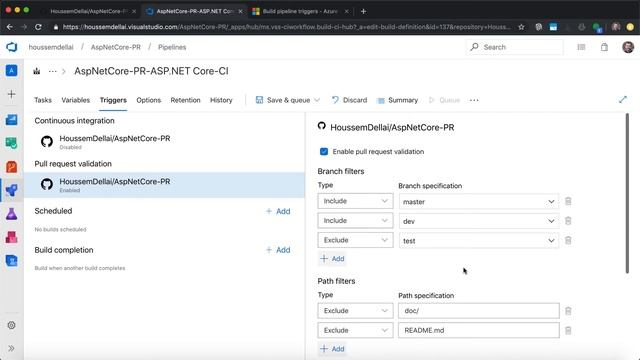The image size is (640, 360).
Task: Switch to the Retention tab
Action: coord(185,100)
